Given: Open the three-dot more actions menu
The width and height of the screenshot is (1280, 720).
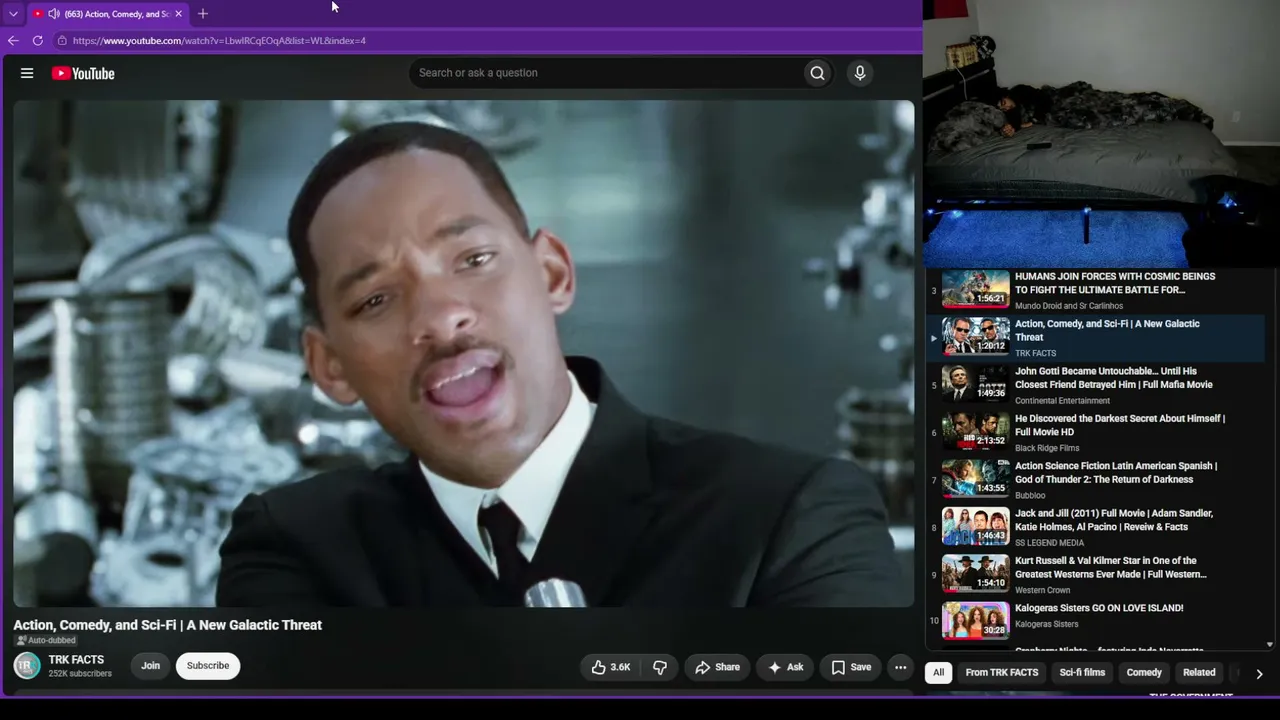Looking at the screenshot, I should 900,667.
